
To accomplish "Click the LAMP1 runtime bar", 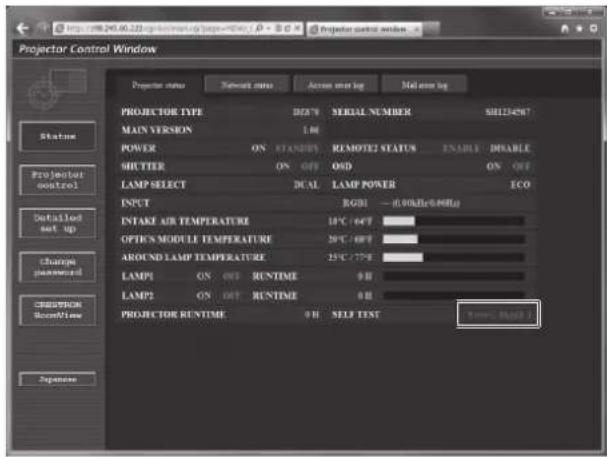I will [454, 276].
